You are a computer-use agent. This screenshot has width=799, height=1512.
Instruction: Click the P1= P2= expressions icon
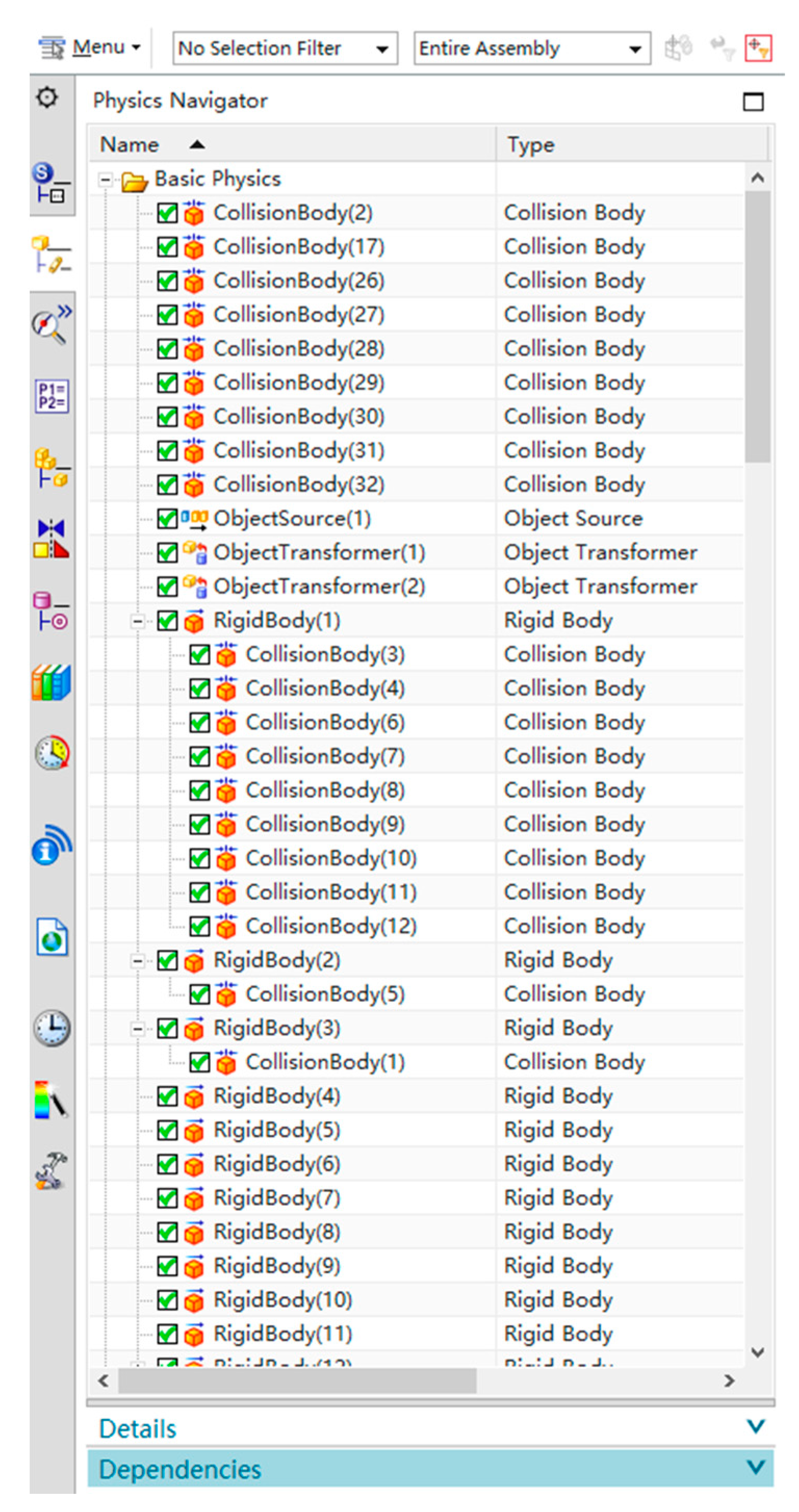point(51,396)
